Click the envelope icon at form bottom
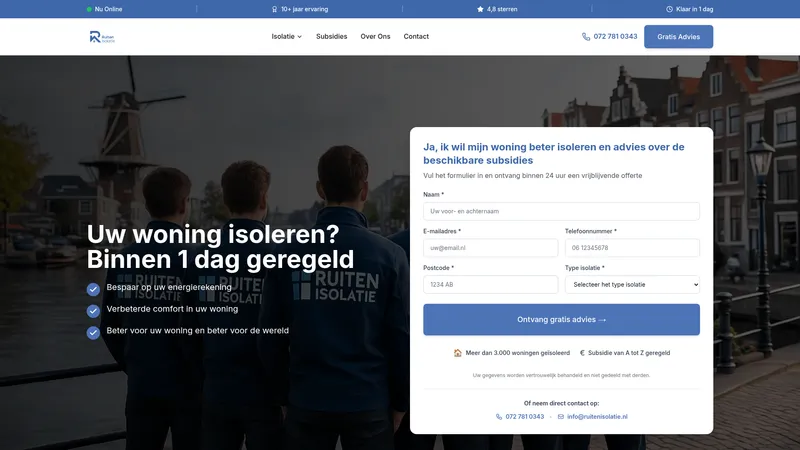Screen dimensions: 800x450 561,417
